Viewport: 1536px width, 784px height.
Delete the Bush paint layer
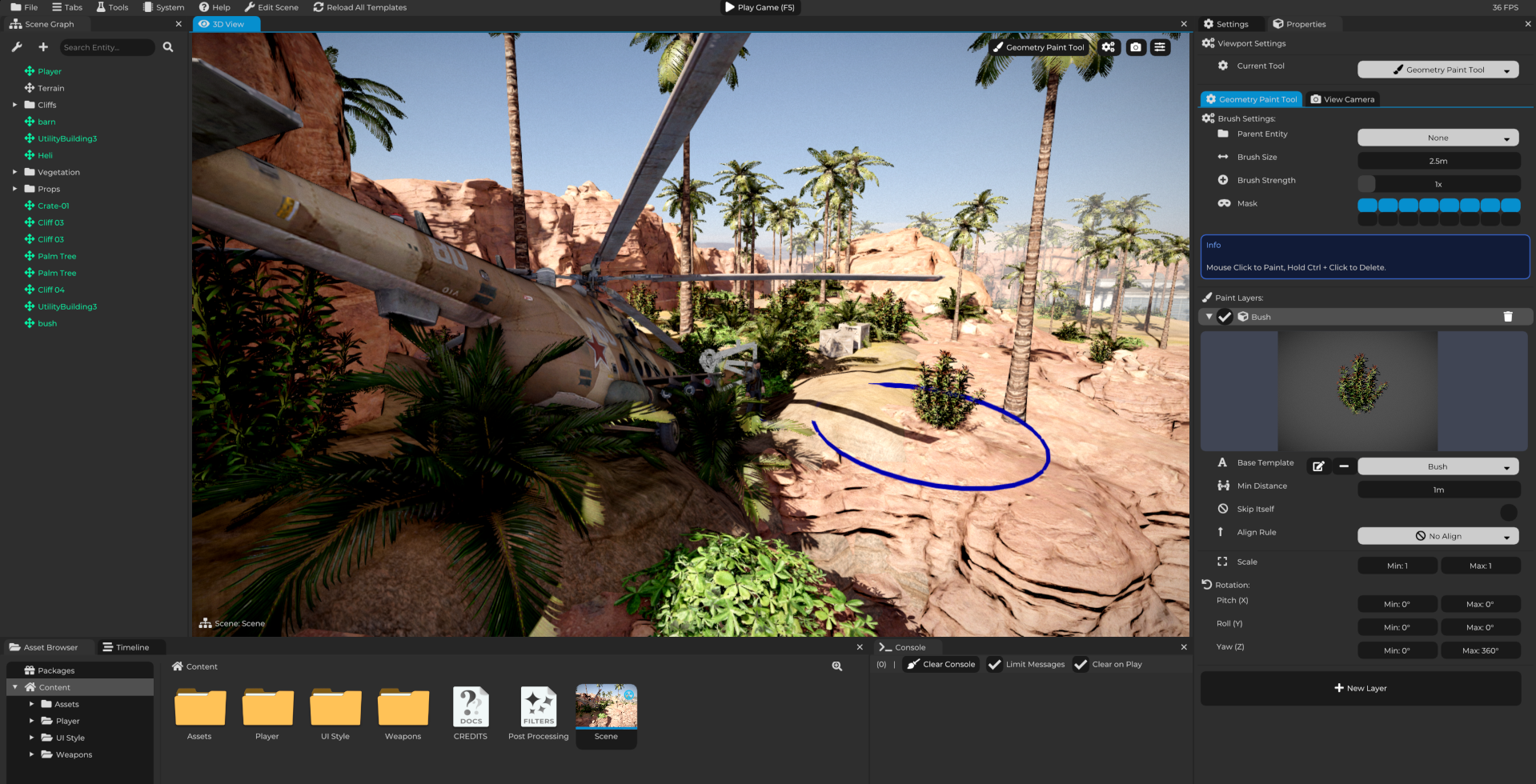[1507, 317]
